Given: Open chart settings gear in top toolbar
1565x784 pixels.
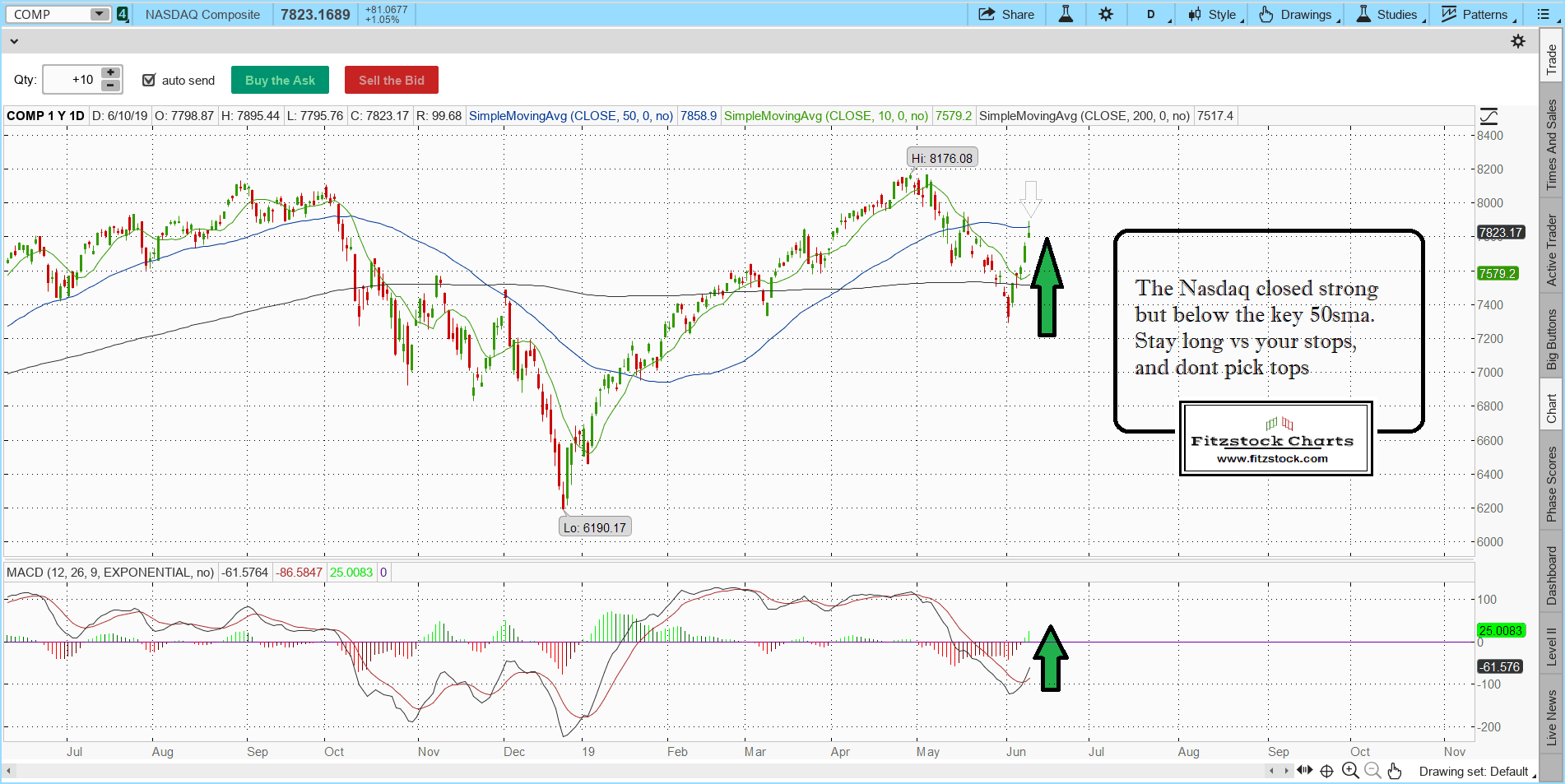Looking at the screenshot, I should [x=1106, y=14].
